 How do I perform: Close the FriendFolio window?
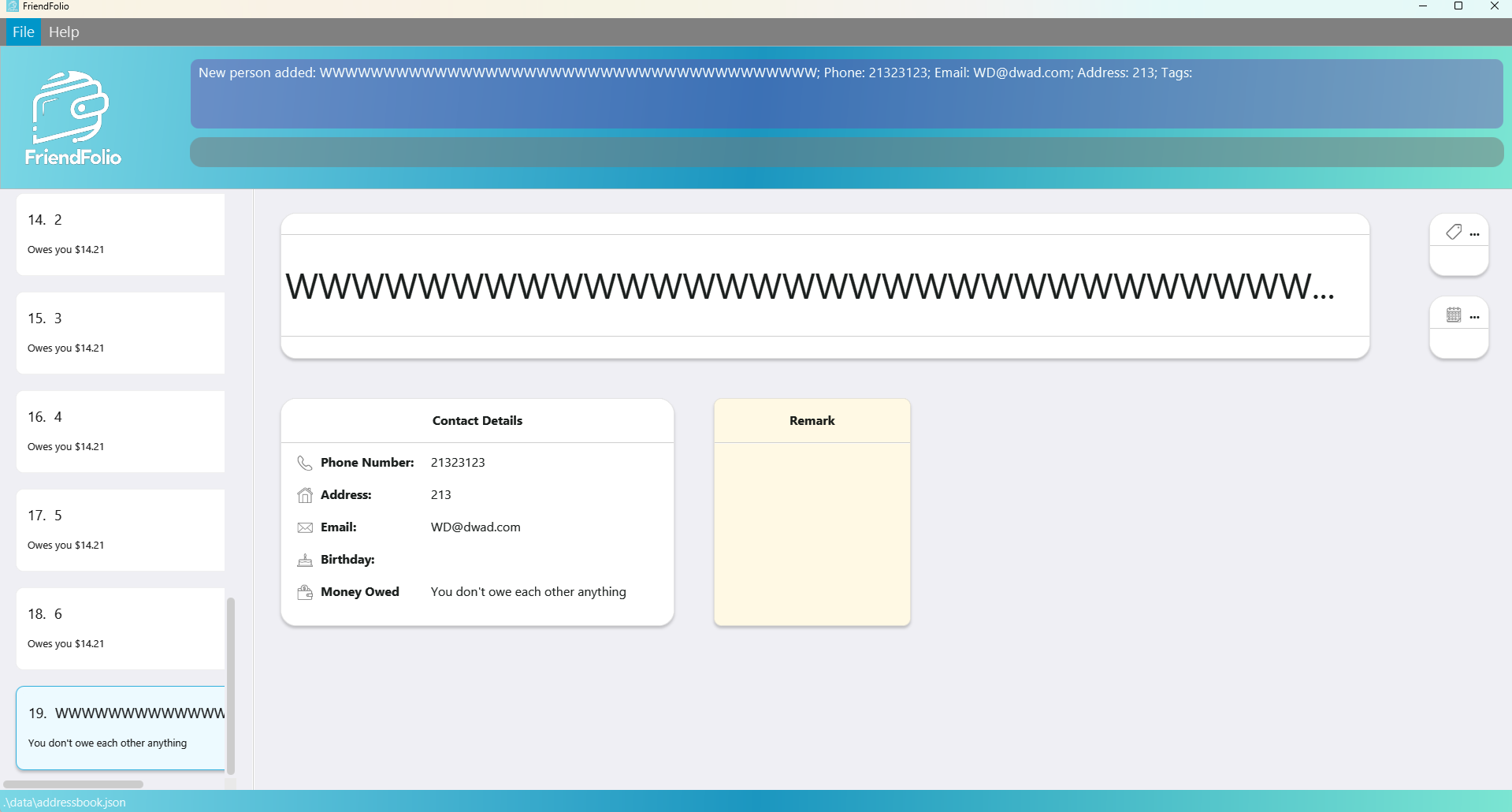pos(1494,6)
